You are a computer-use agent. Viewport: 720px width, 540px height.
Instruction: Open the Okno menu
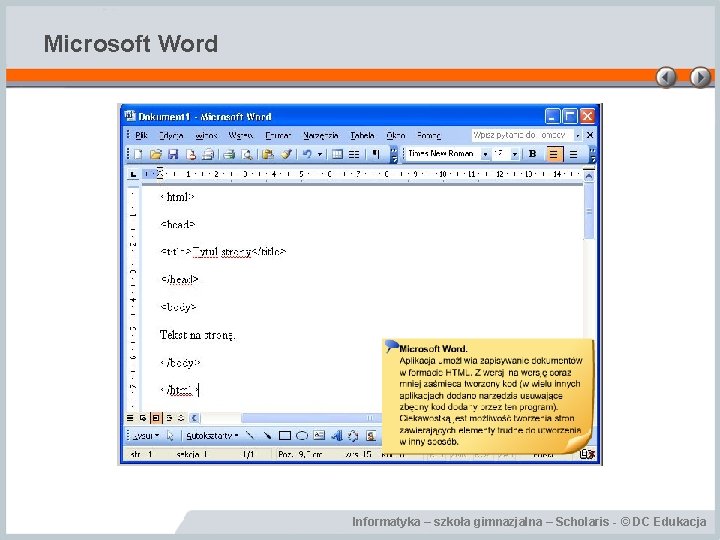pyautogui.click(x=395, y=135)
